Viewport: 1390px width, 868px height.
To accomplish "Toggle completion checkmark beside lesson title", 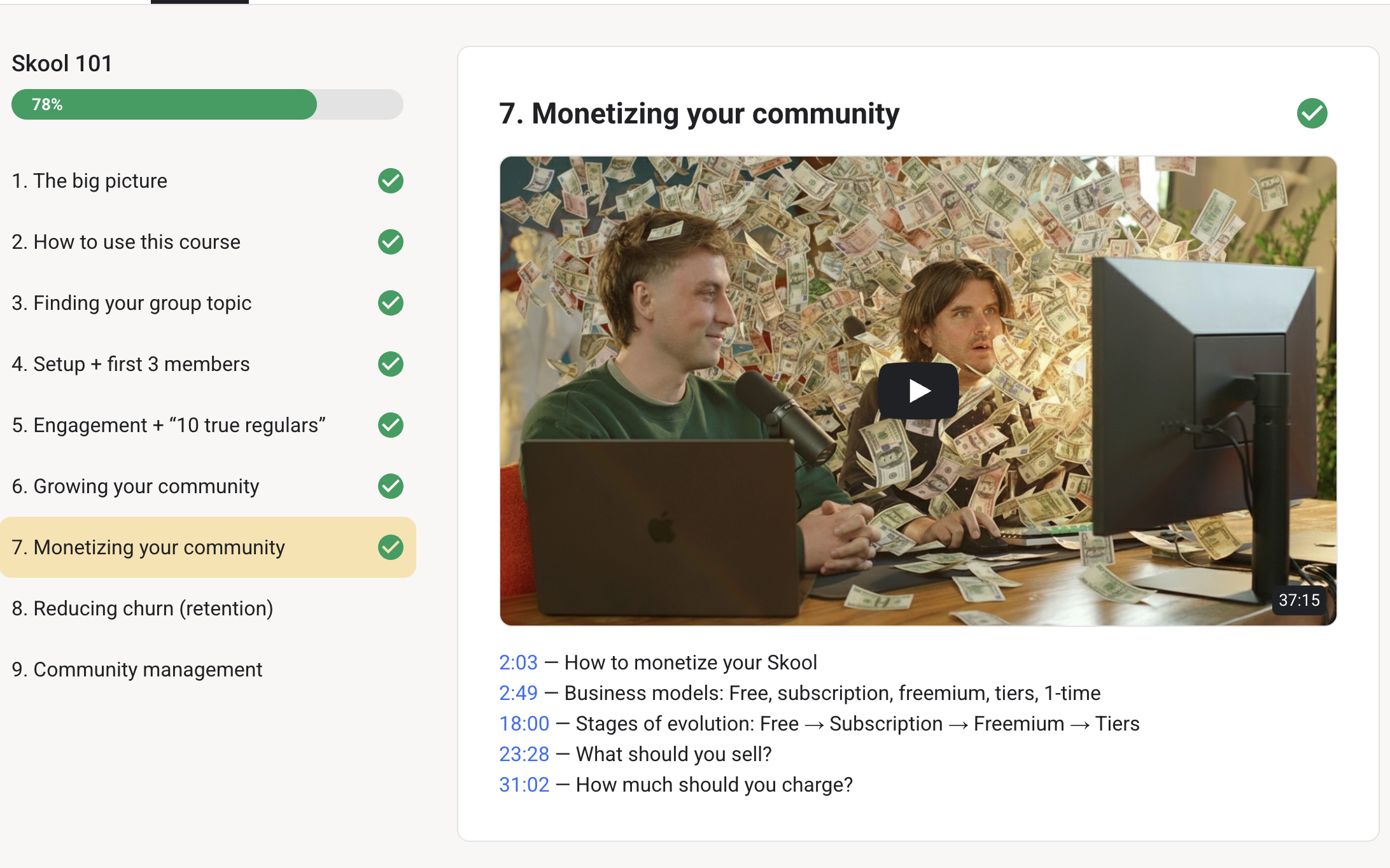I will click(1312, 113).
